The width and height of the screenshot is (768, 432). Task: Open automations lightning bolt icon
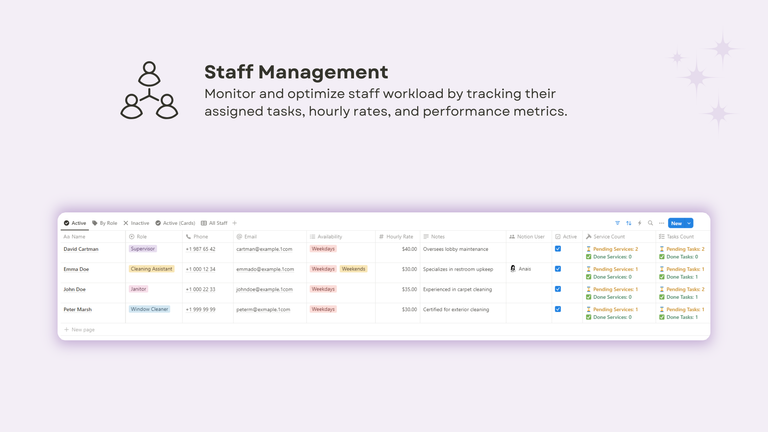(639, 223)
